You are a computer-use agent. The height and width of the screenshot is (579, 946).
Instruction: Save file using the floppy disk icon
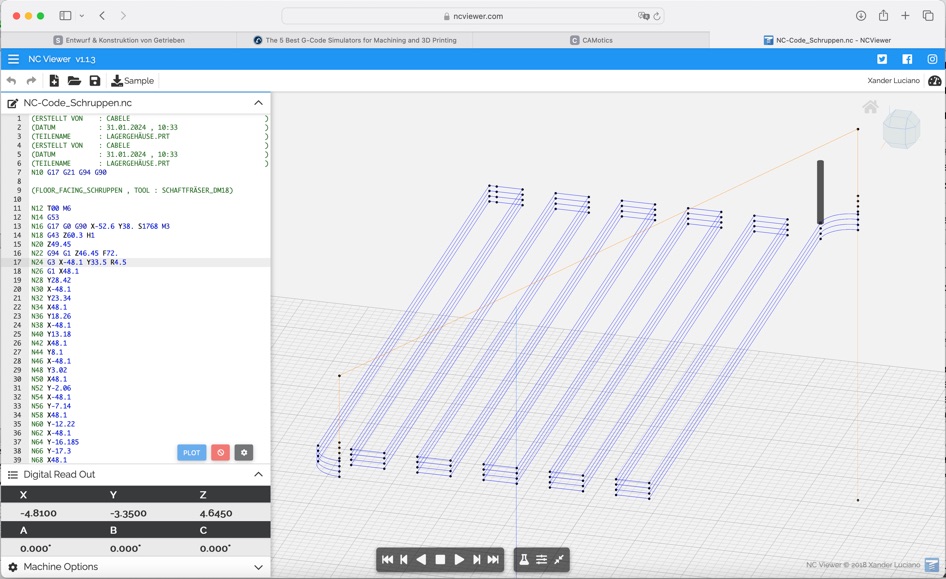(95, 81)
